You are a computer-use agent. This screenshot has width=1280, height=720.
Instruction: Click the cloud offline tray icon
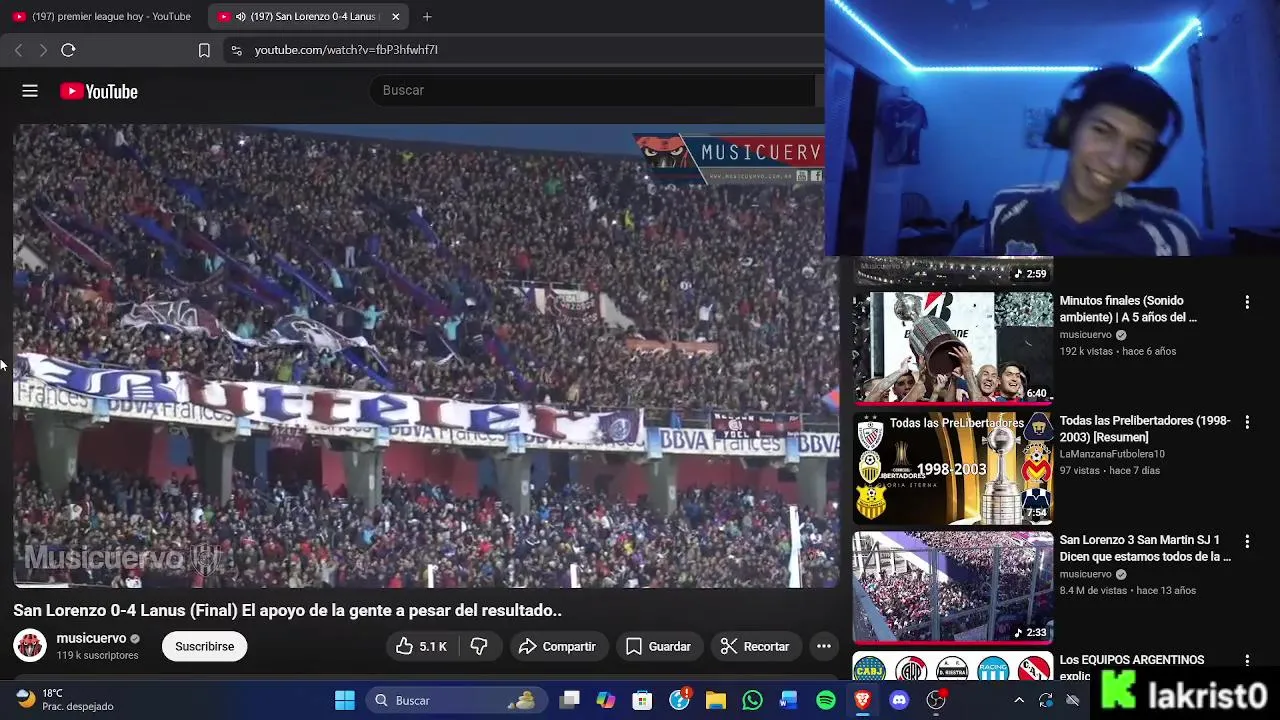pyautogui.click(x=1073, y=700)
